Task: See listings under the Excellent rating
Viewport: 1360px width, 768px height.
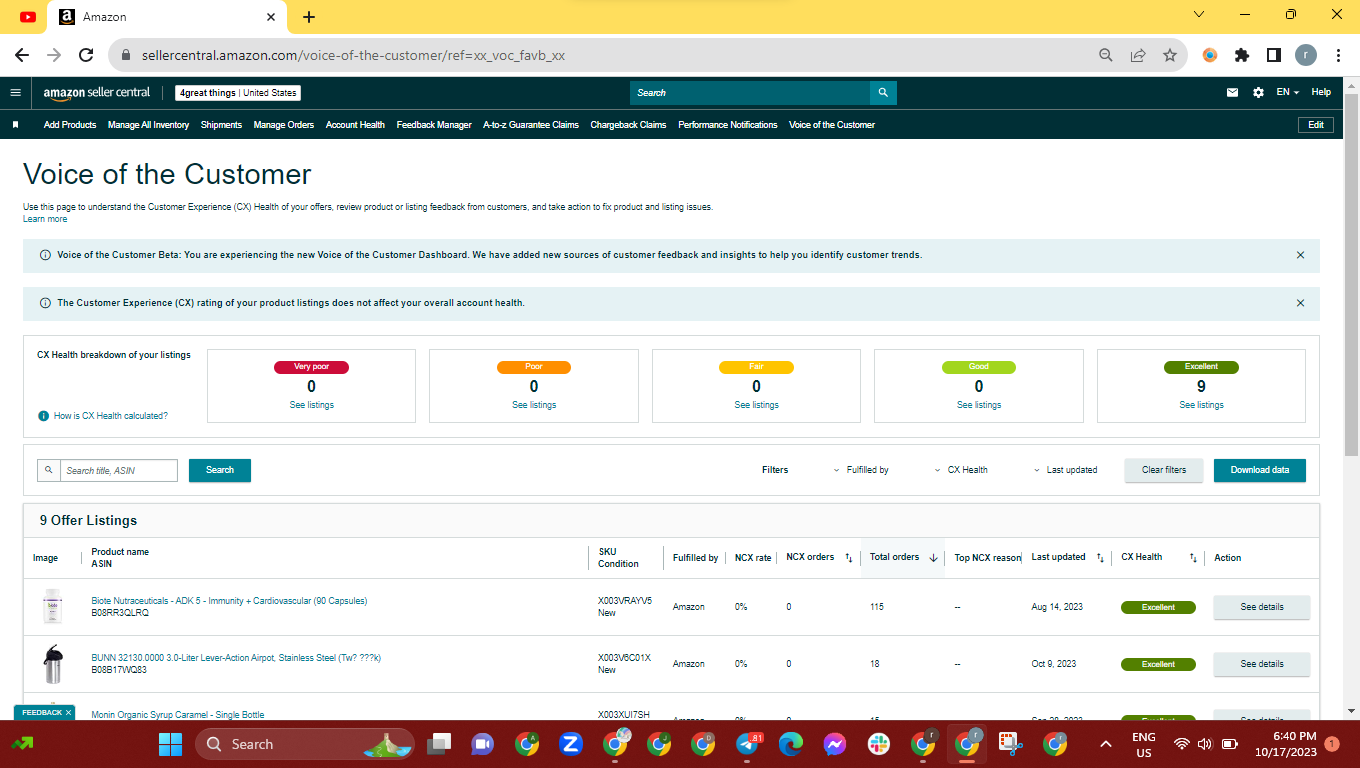Action: 1201,405
